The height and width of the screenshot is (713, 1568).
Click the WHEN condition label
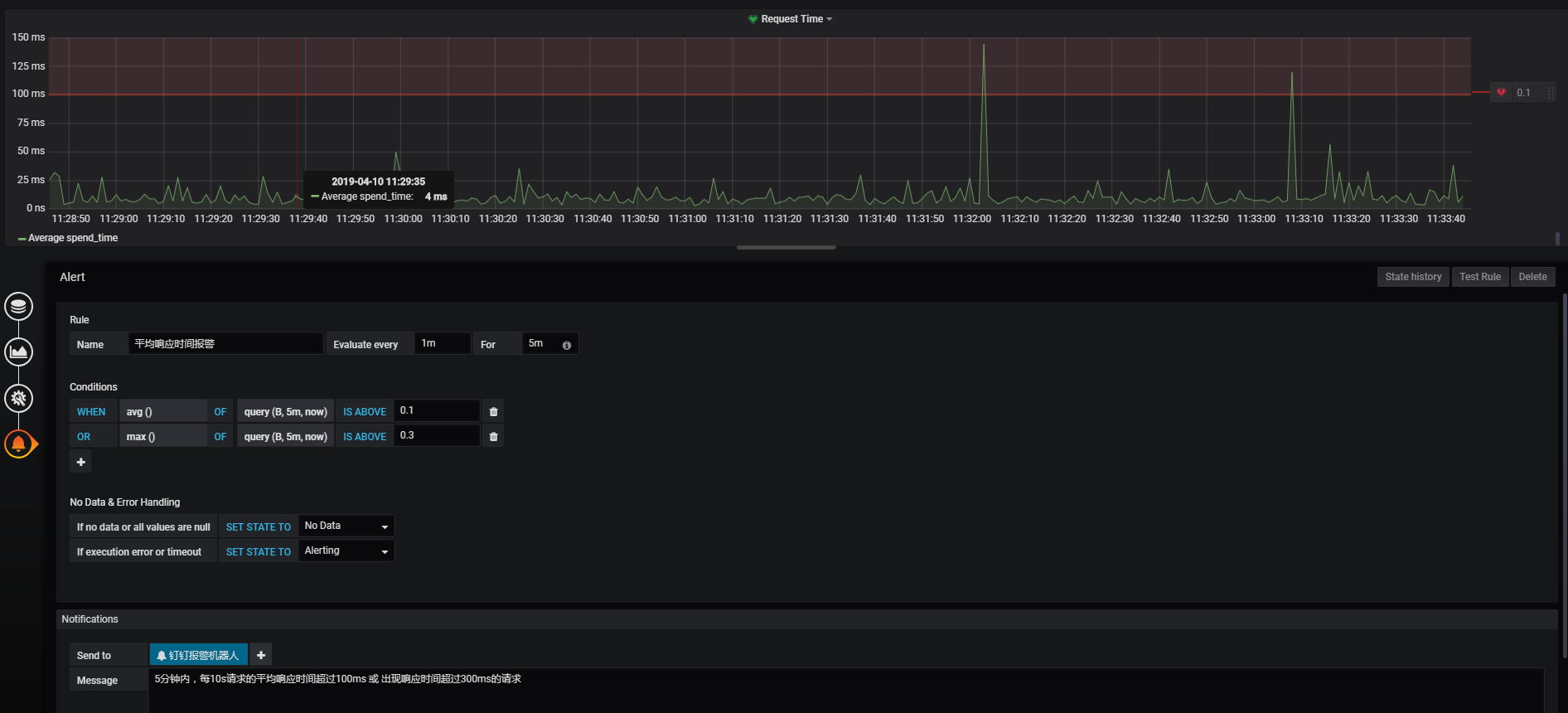pos(93,411)
